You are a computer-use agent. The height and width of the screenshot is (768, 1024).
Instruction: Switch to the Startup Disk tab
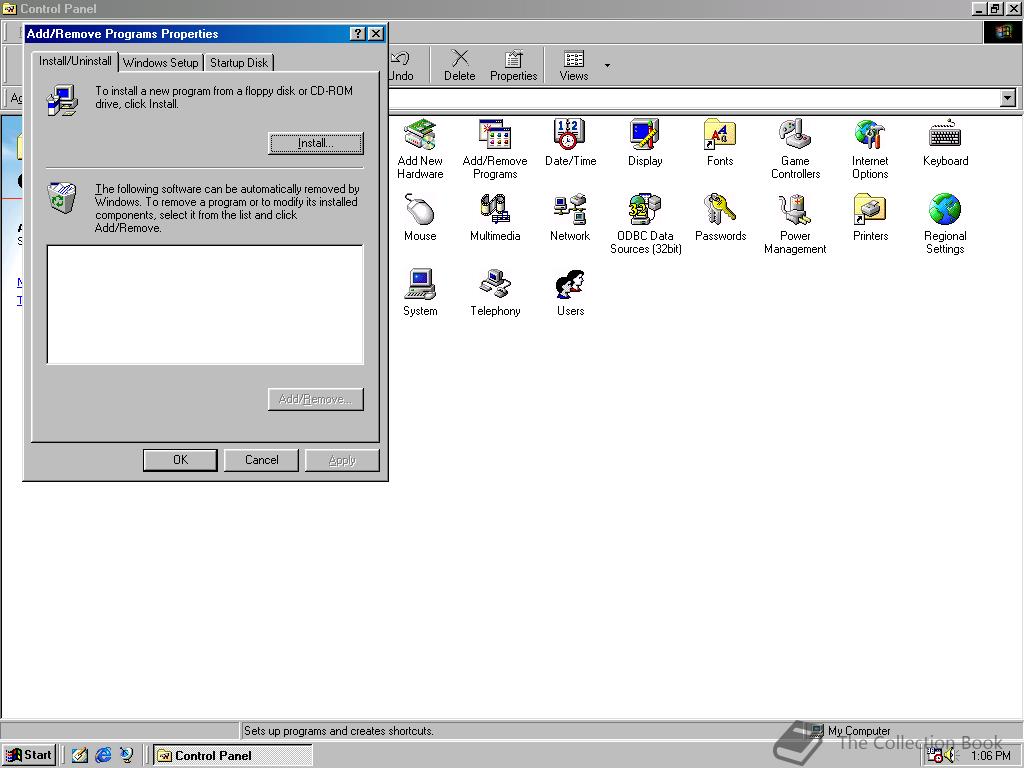click(x=238, y=63)
